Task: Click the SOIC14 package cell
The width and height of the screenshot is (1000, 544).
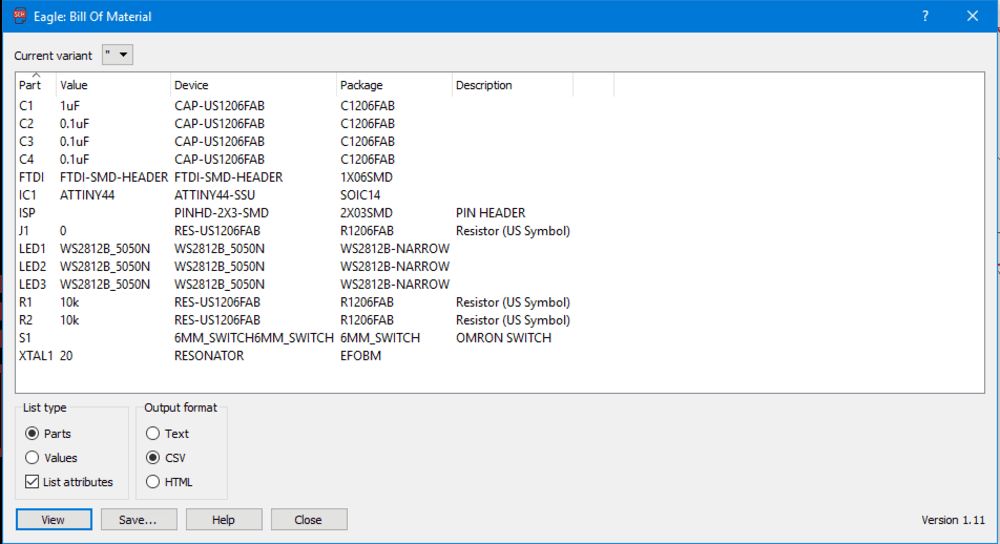Action: tap(360, 195)
